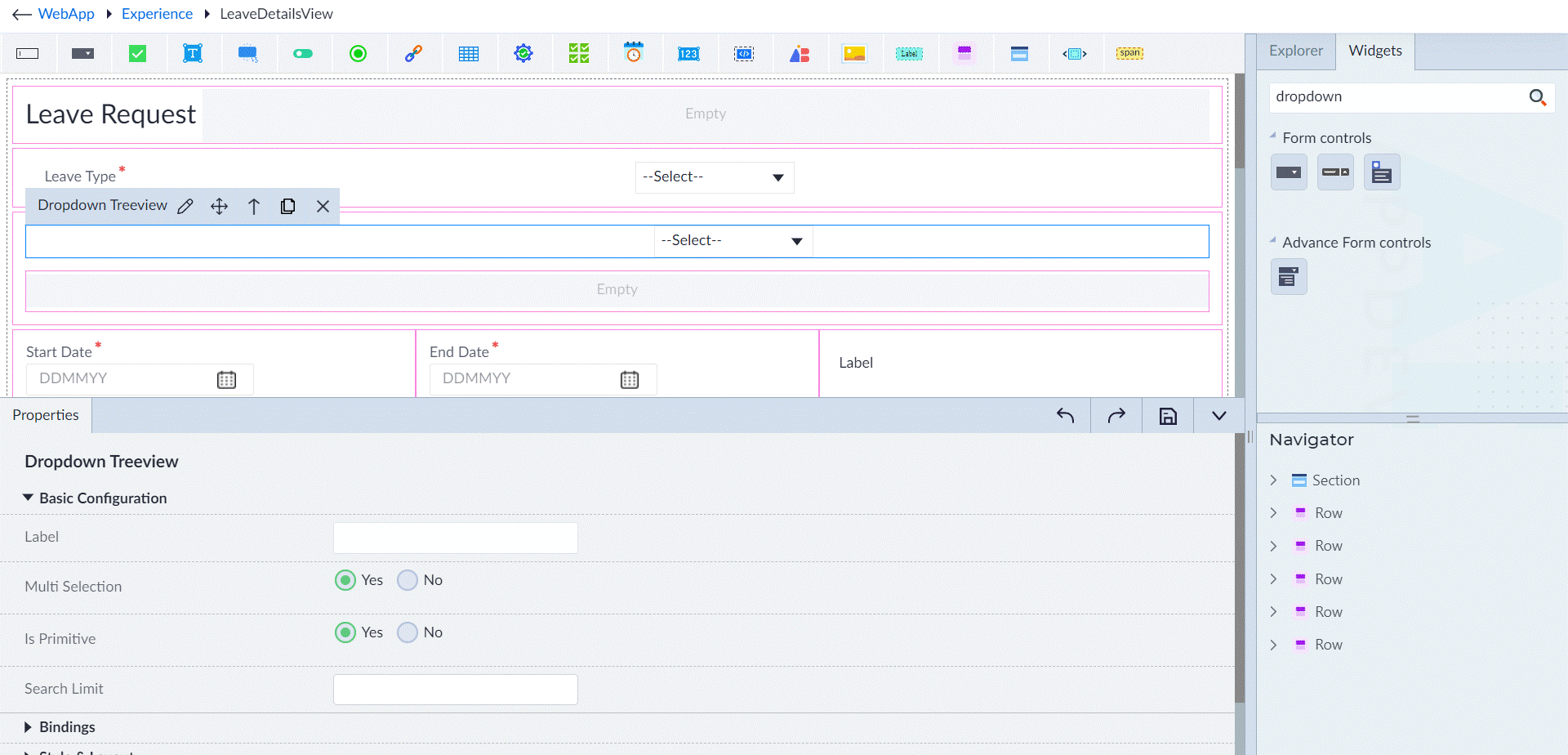Viewport: 1568px width, 755px height.
Task: Click the up arrow on Dropdown Treeview bar
Action: [254, 206]
